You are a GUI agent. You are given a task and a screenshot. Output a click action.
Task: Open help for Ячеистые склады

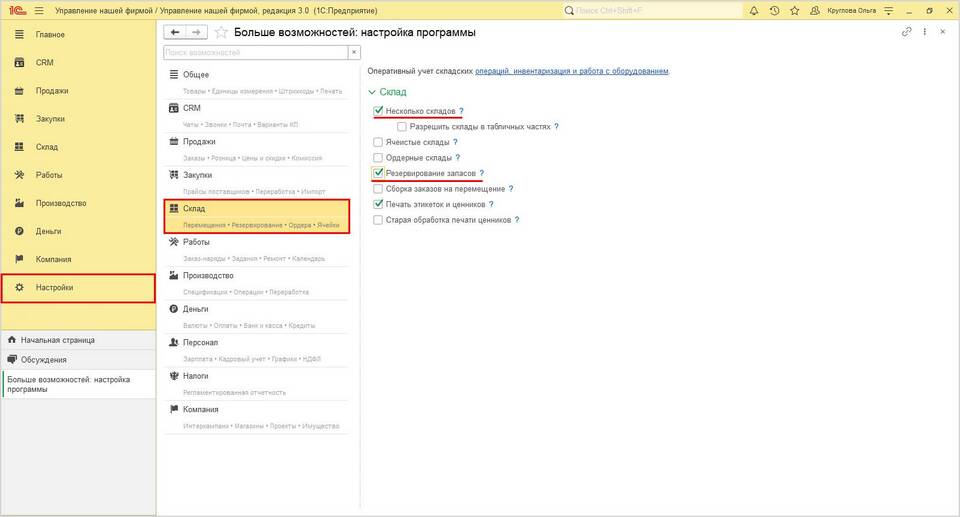456,142
